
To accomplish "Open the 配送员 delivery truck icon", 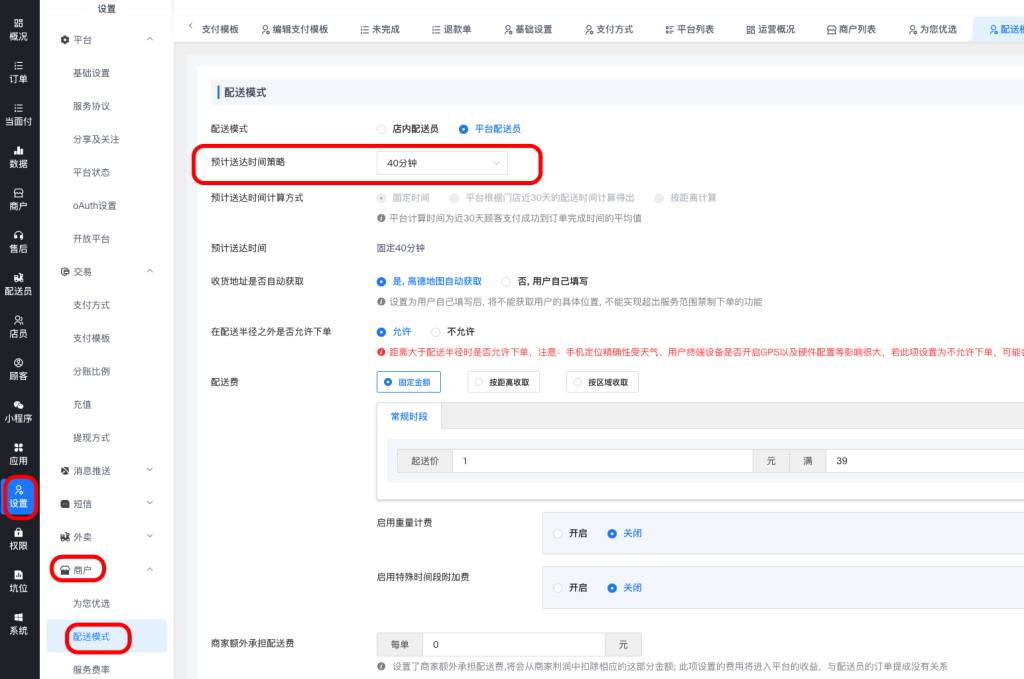I will [18, 284].
